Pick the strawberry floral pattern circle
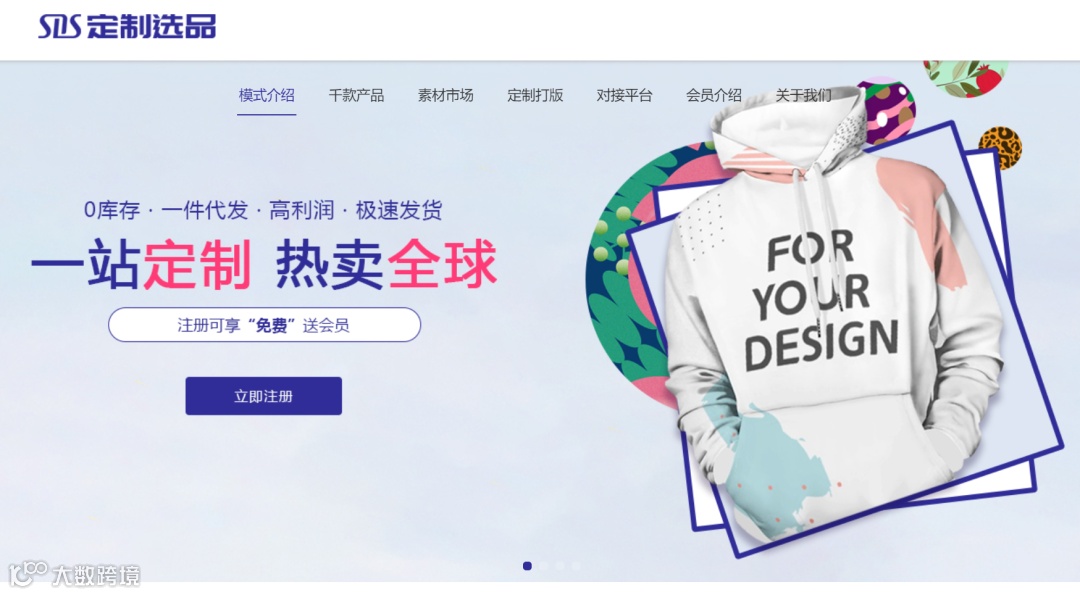 point(966,77)
